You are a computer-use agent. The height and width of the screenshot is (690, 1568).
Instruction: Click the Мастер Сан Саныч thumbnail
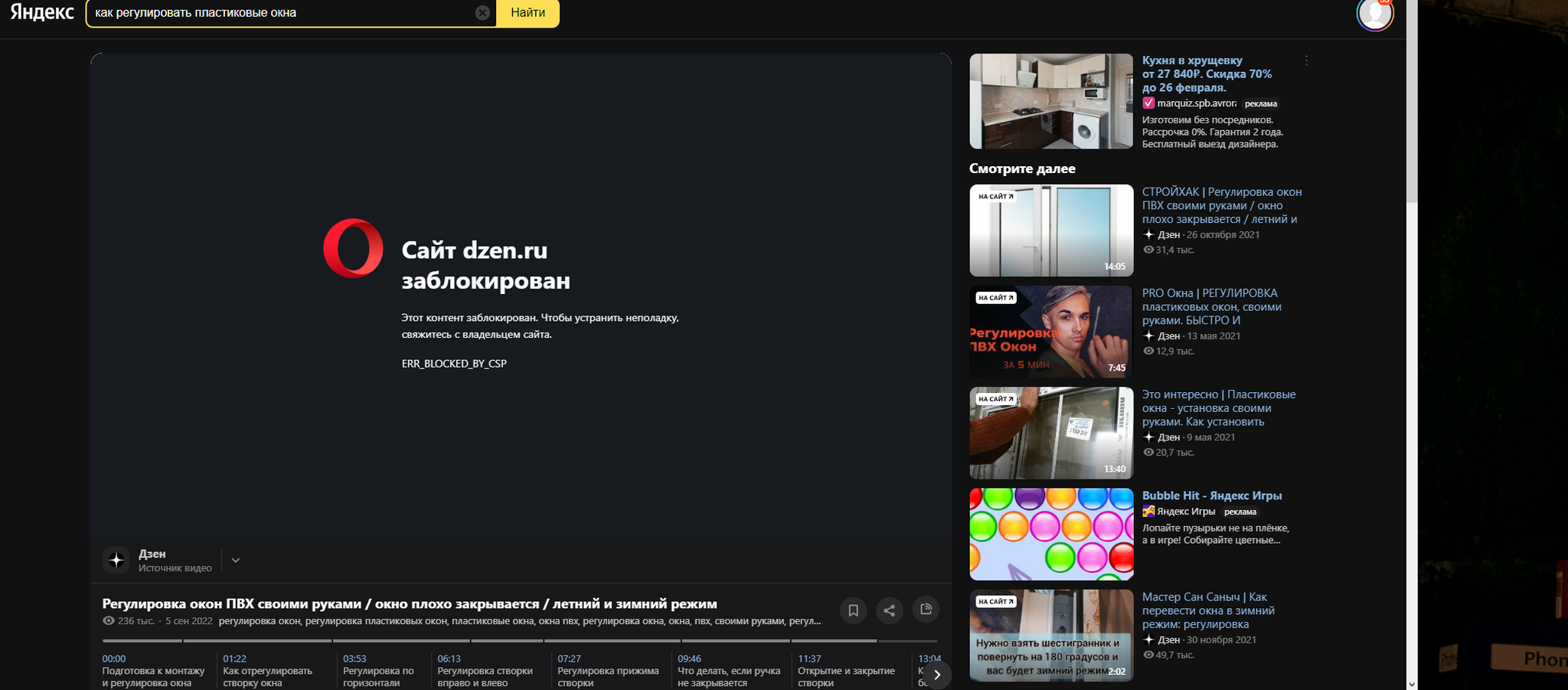point(1051,635)
